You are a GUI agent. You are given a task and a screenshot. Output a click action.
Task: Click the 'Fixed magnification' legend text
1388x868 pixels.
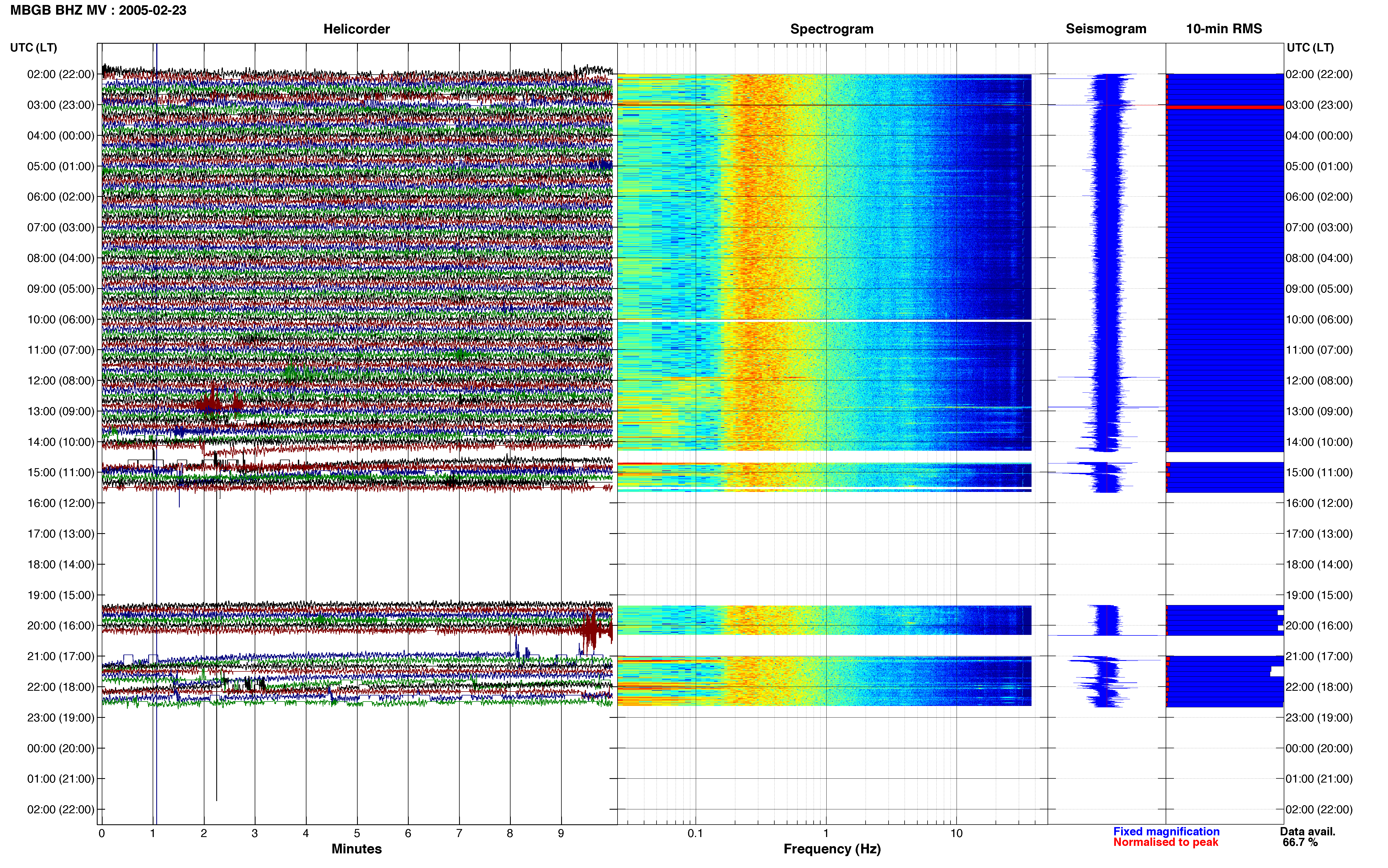pos(1166,831)
